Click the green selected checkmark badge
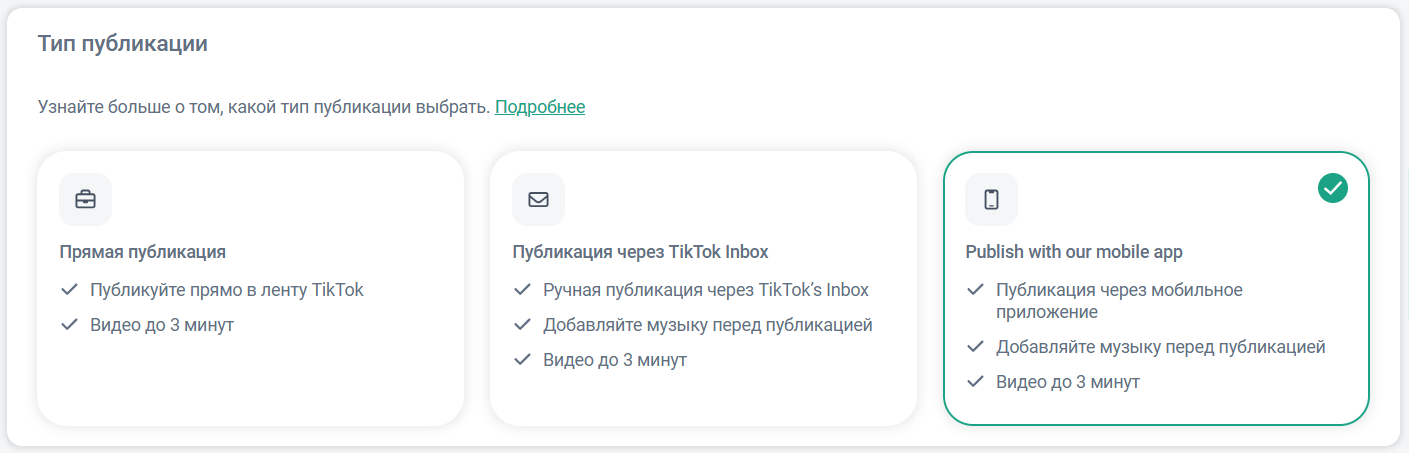This screenshot has height=453, width=1409. [1332, 187]
